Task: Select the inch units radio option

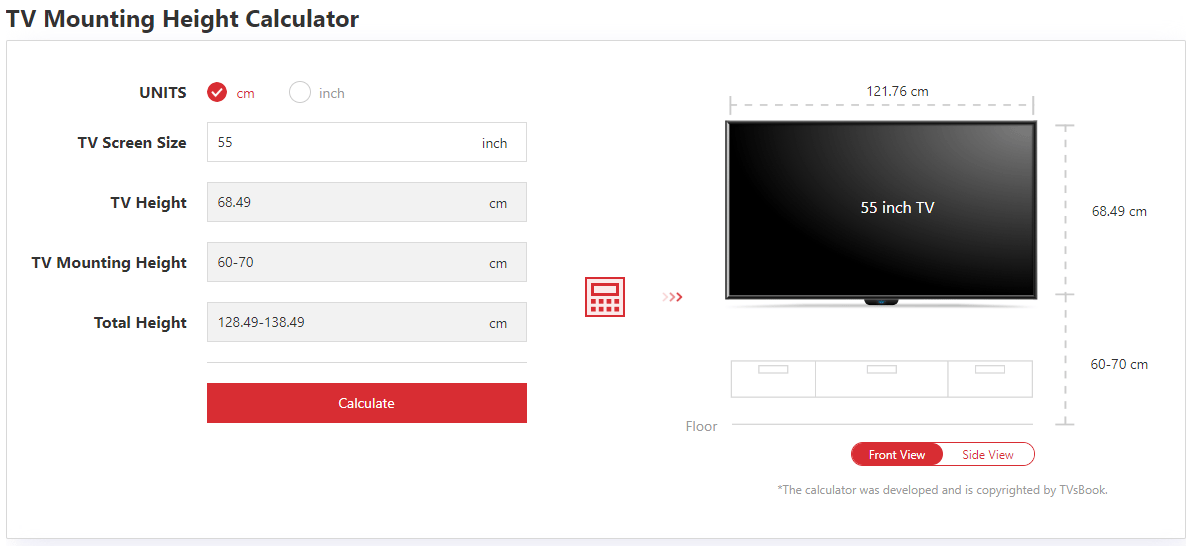Action: tap(317, 93)
